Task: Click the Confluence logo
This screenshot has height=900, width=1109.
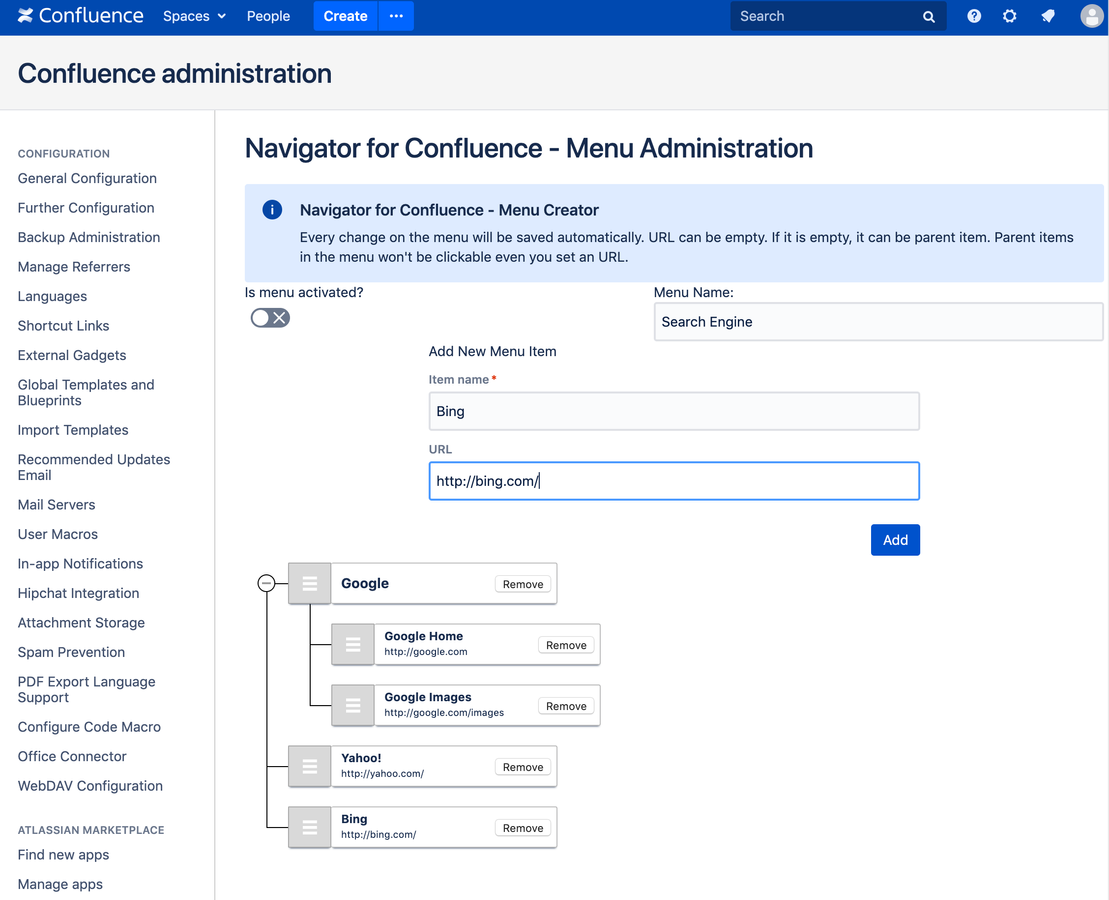Action: 81,16
